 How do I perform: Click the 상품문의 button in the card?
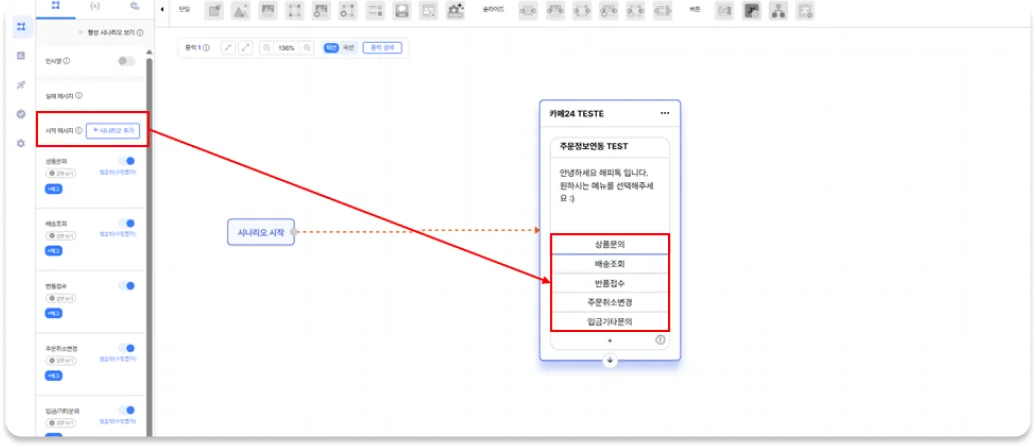[x=610, y=244]
